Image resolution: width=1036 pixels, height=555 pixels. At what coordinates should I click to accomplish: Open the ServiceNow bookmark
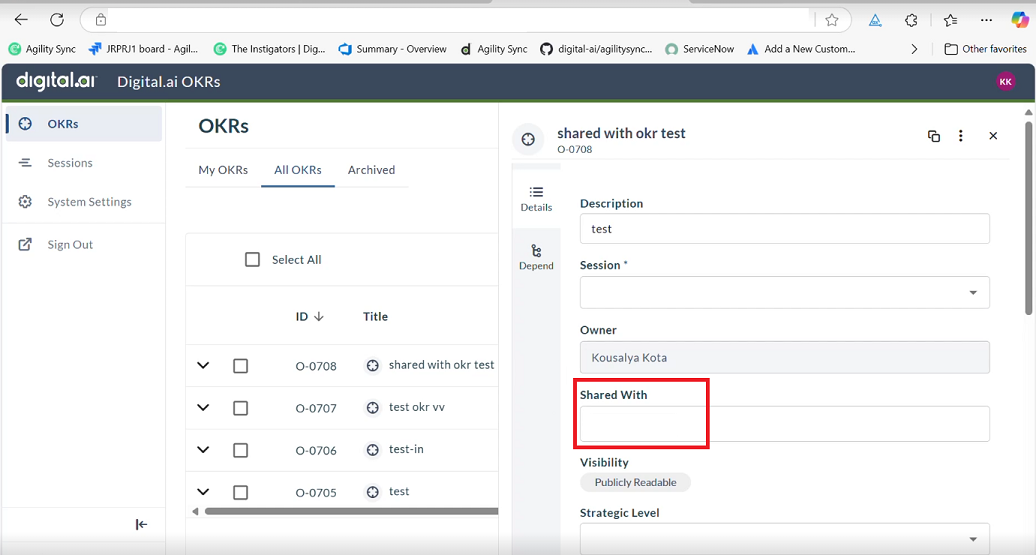[700, 49]
